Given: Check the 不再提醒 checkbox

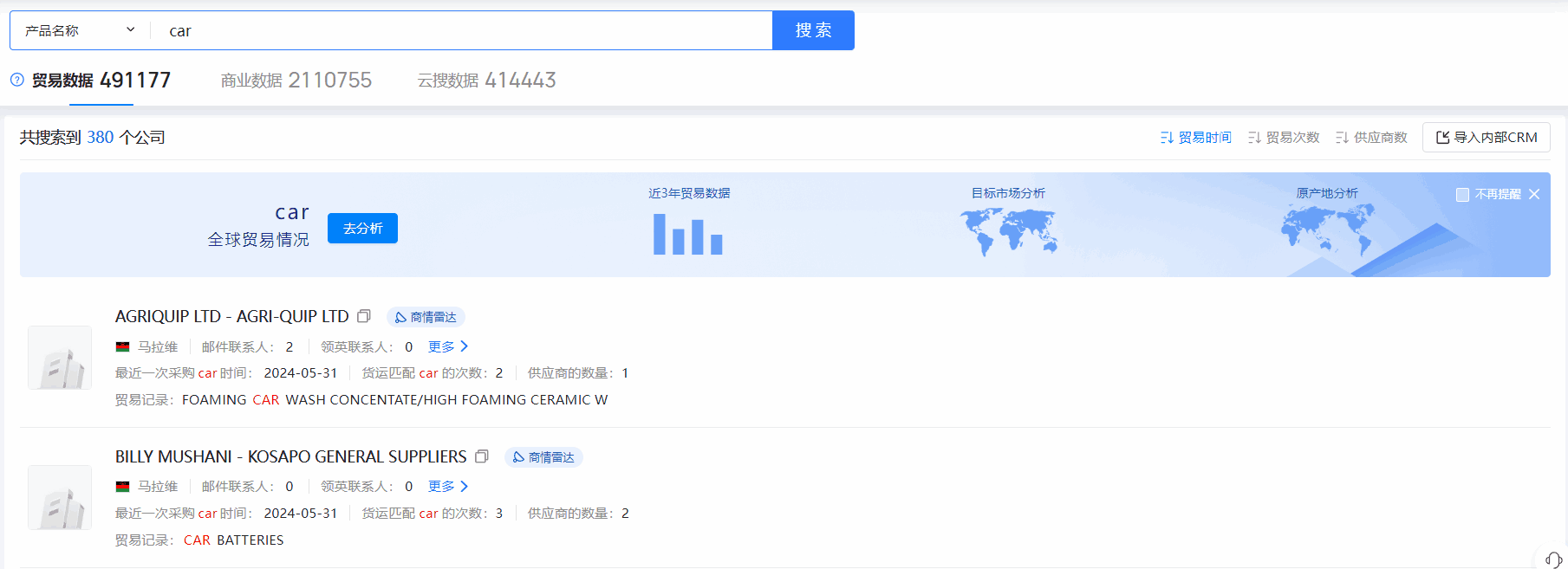Looking at the screenshot, I should (x=1462, y=195).
